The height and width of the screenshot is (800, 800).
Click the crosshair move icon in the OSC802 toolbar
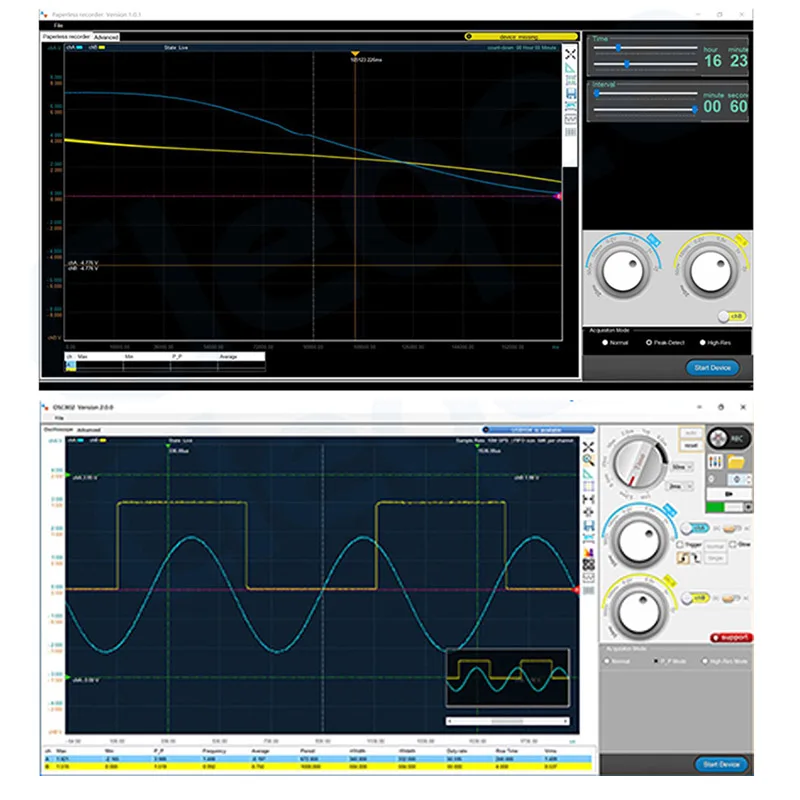point(588,512)
